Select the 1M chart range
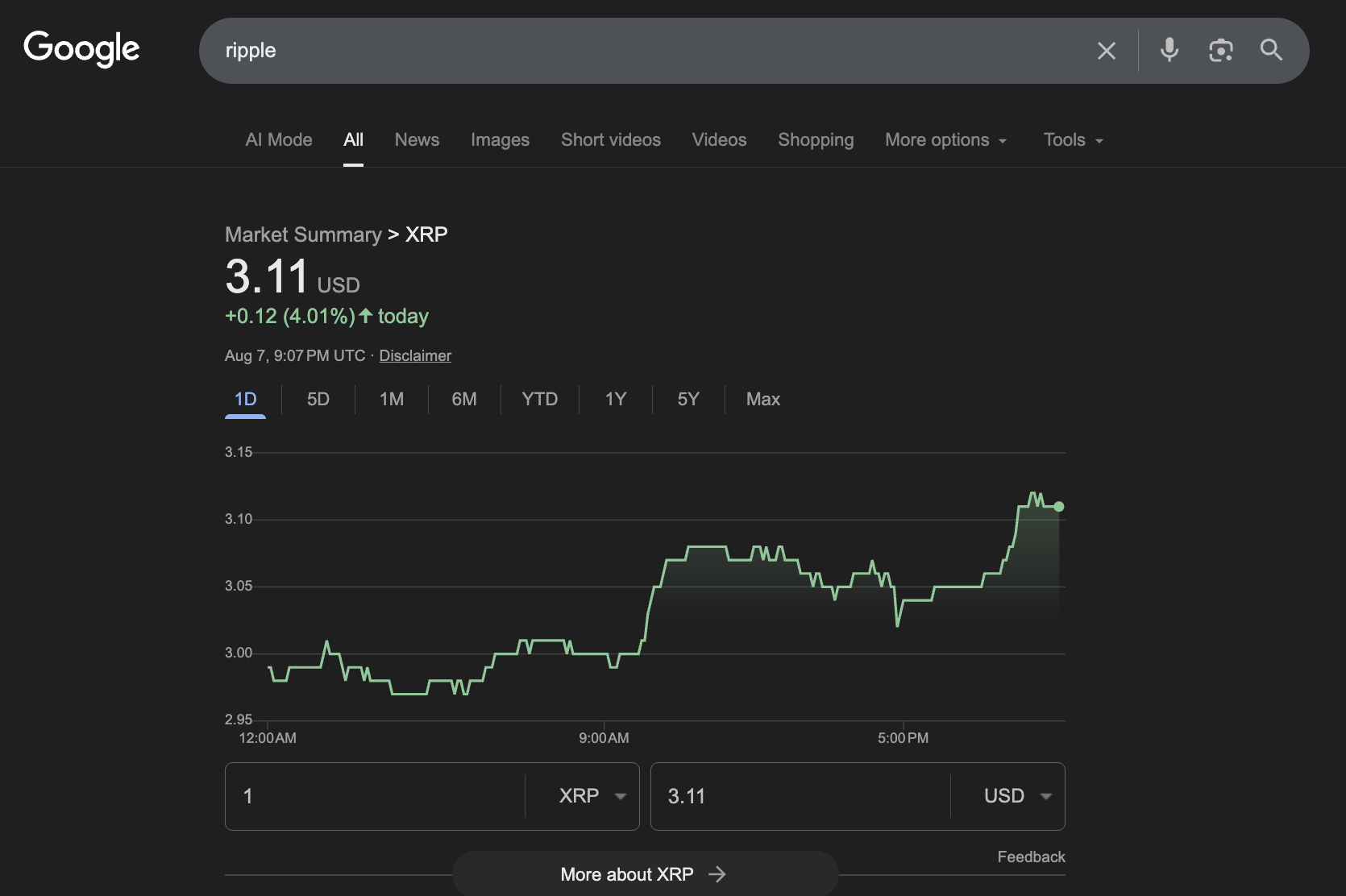Viewport: 1346px width, 896px height. pos(392,400)
